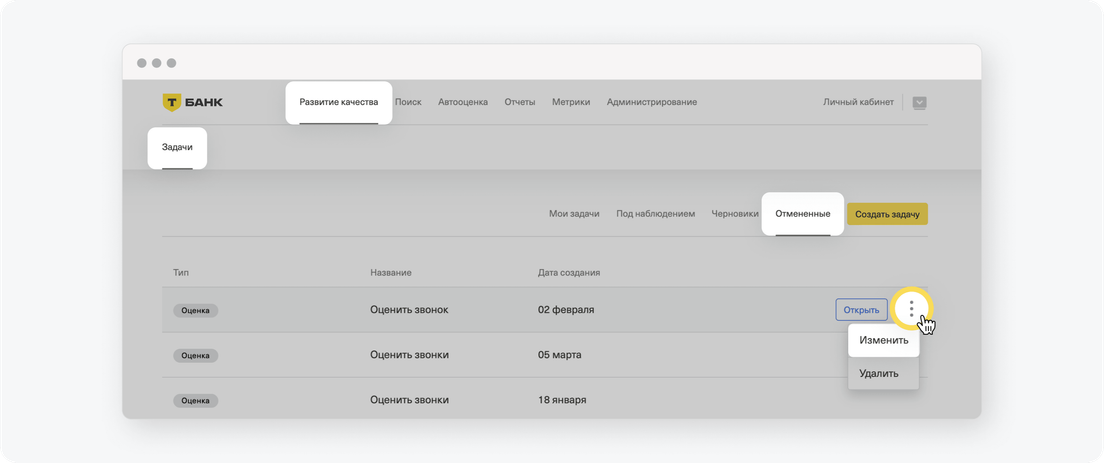Navigate to Отчеты
This screenshot has height=463, width=1104.
(x=520, y=102)
